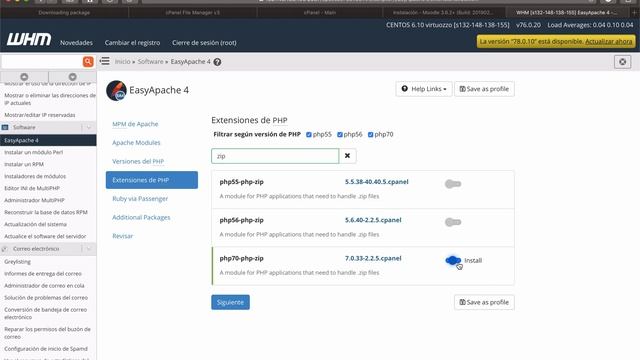Switch to the cPanel File Manager browser tab
640x360 pixels.
click(193, 13)
